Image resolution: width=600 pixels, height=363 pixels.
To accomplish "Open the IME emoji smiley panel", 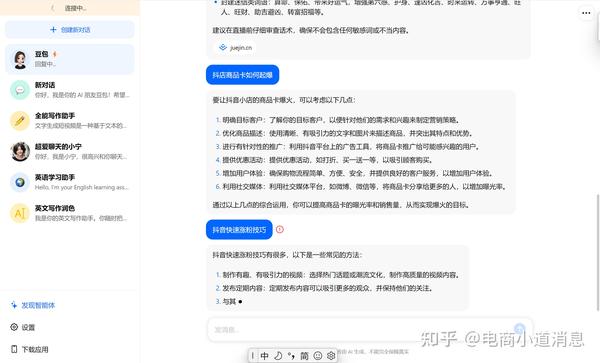I will pyautogui.click(x=318, y=356).
